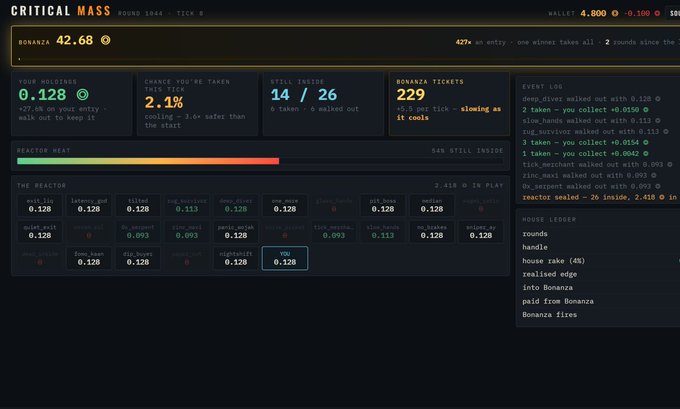Click log entry '3 taken – you collect +0.0154'
The width and height of the screenshot is (680, 409).
(585, 142)
